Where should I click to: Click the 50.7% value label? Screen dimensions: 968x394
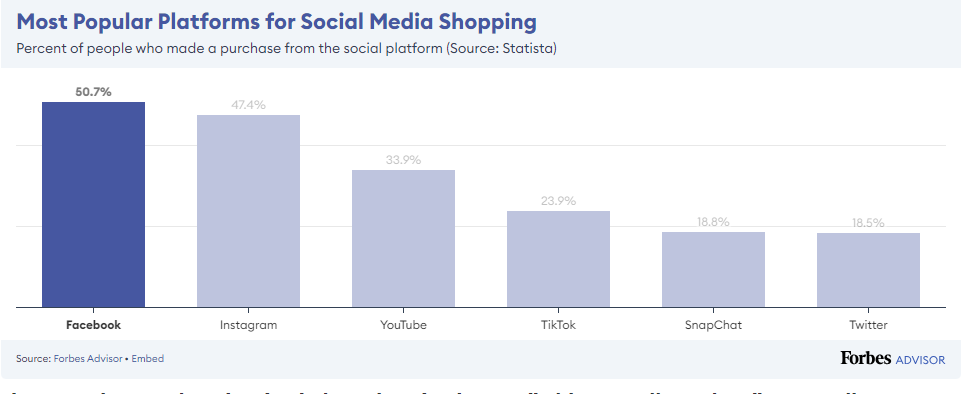[x=93, y=92]
